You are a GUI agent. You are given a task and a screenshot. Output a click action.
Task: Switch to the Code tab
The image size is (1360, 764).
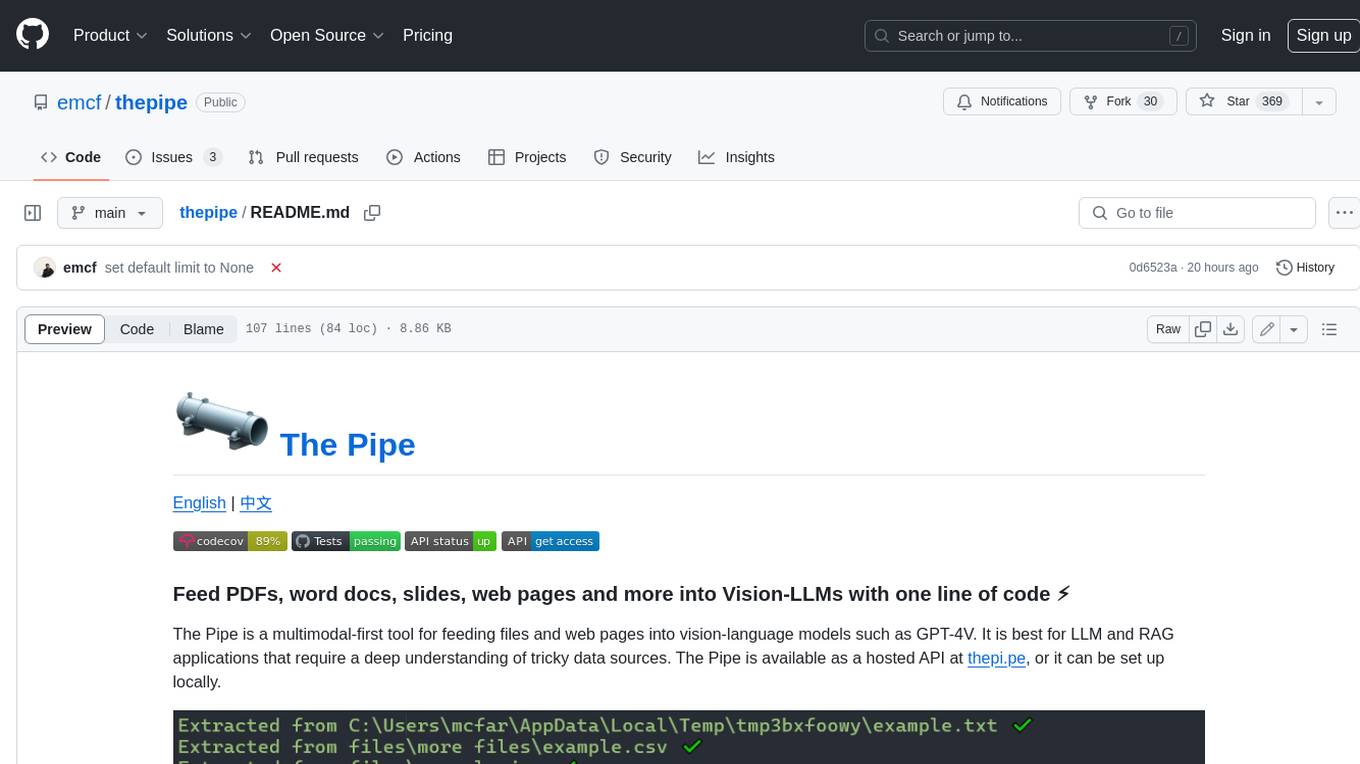tap(71, 157)
